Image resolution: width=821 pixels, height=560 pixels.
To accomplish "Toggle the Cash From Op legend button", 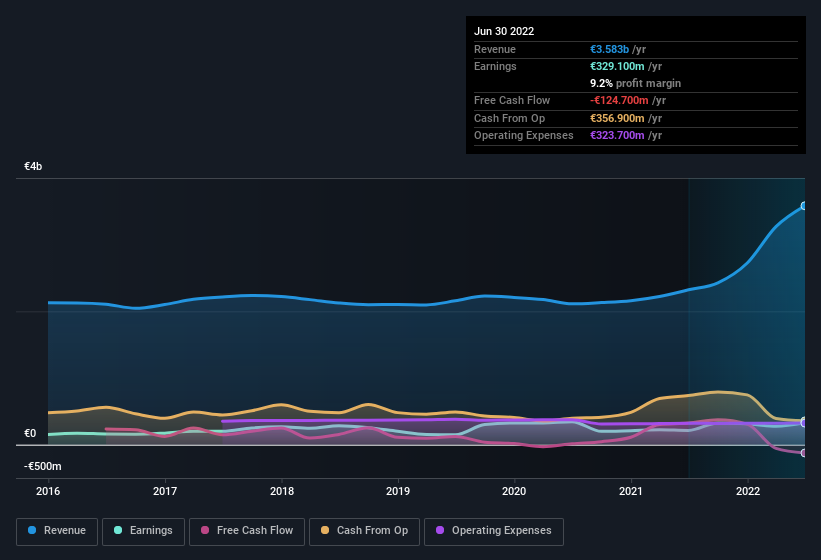I will (x=364, y=531).
